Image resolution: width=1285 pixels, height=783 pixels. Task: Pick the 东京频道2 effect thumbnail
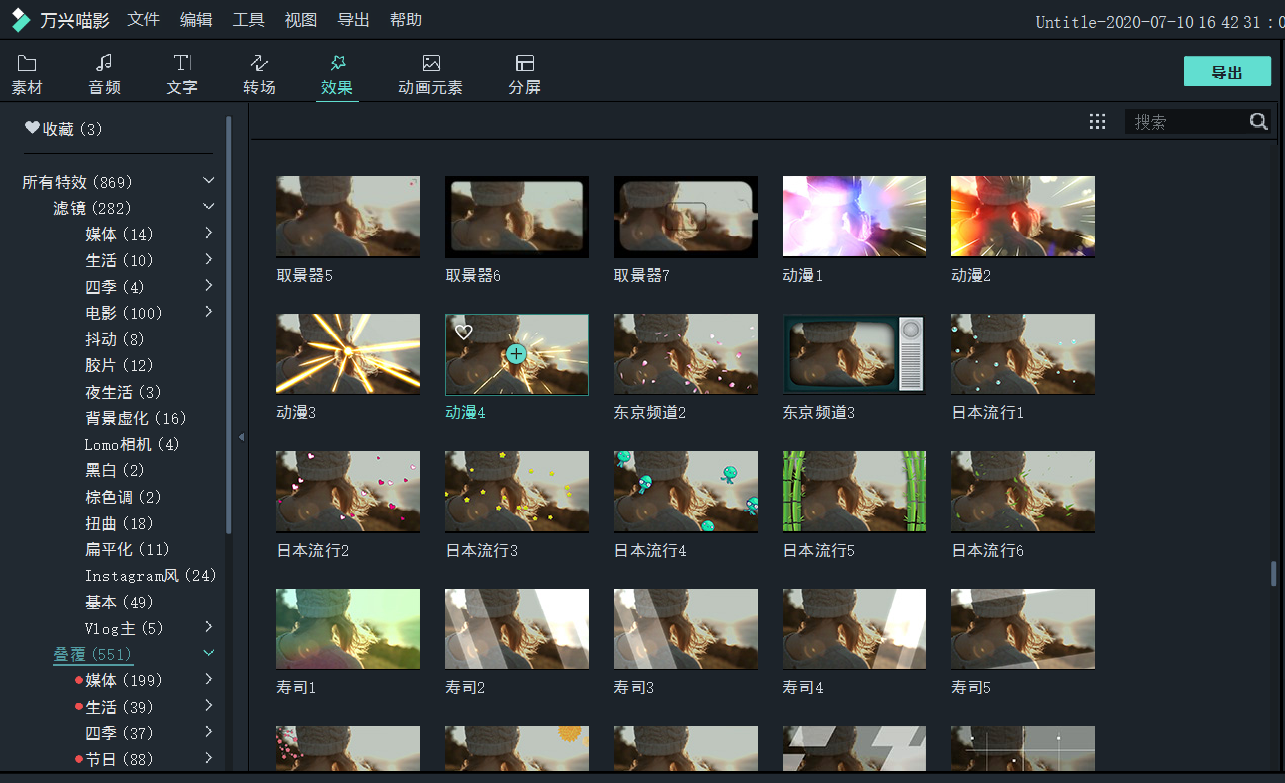pyautogui.click(x=686, y=355)
